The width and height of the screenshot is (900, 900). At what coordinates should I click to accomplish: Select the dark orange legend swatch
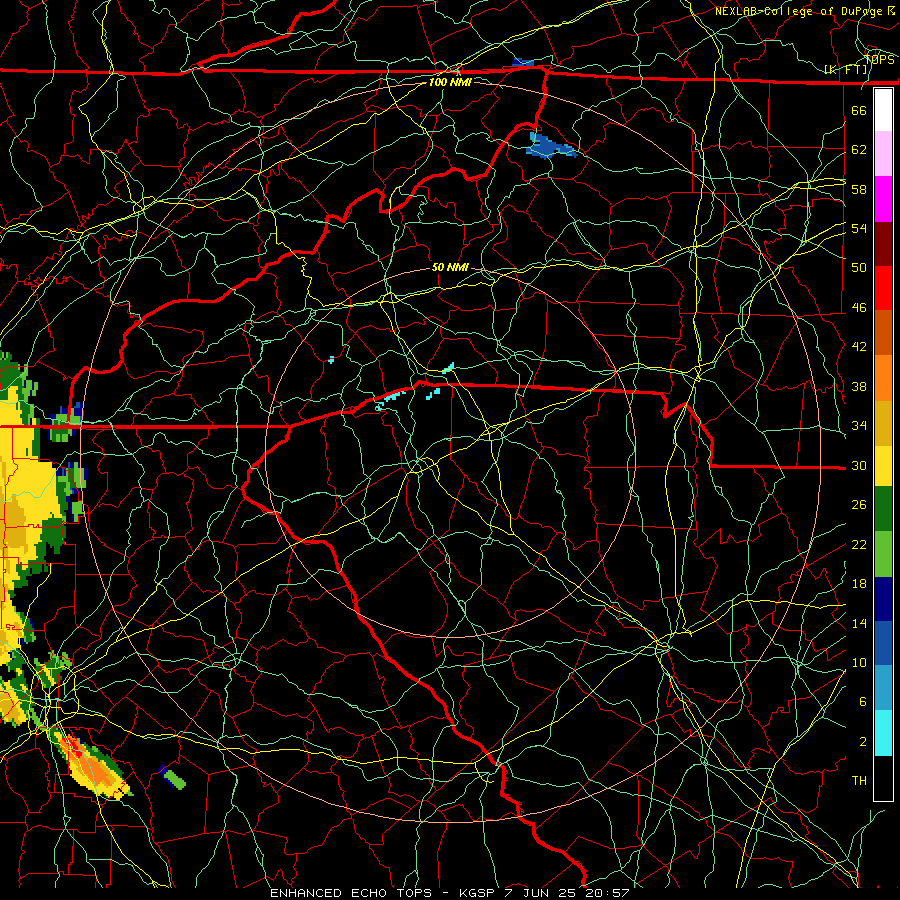point(883,332)
